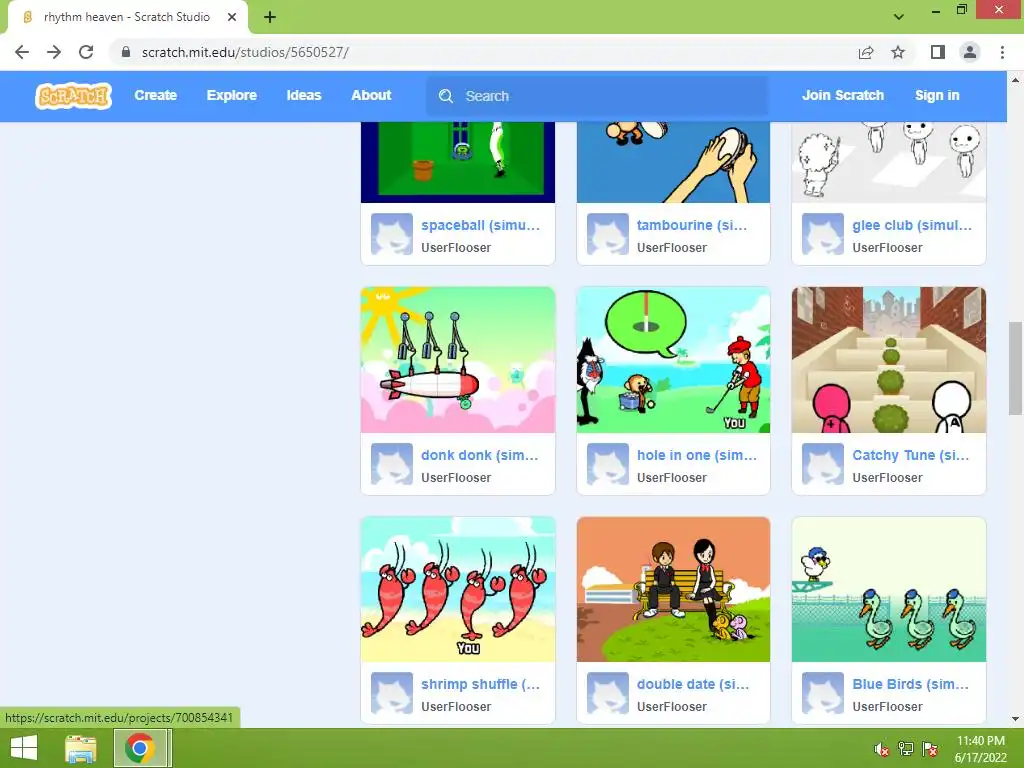
Task: Click the shrimp shuffle thumbnail
Action: click(458, 589)
